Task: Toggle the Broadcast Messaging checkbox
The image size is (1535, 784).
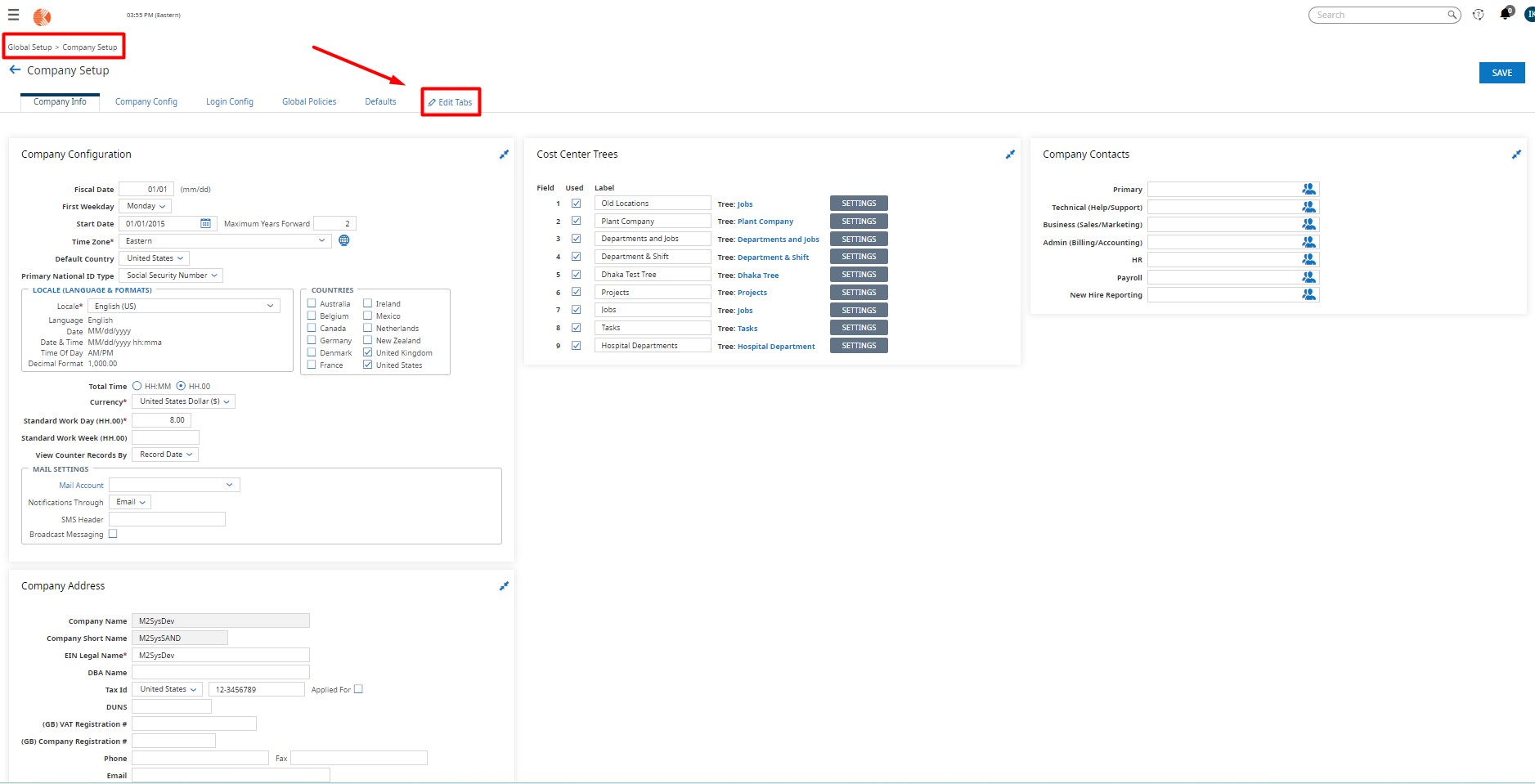Action: [113, 533]
